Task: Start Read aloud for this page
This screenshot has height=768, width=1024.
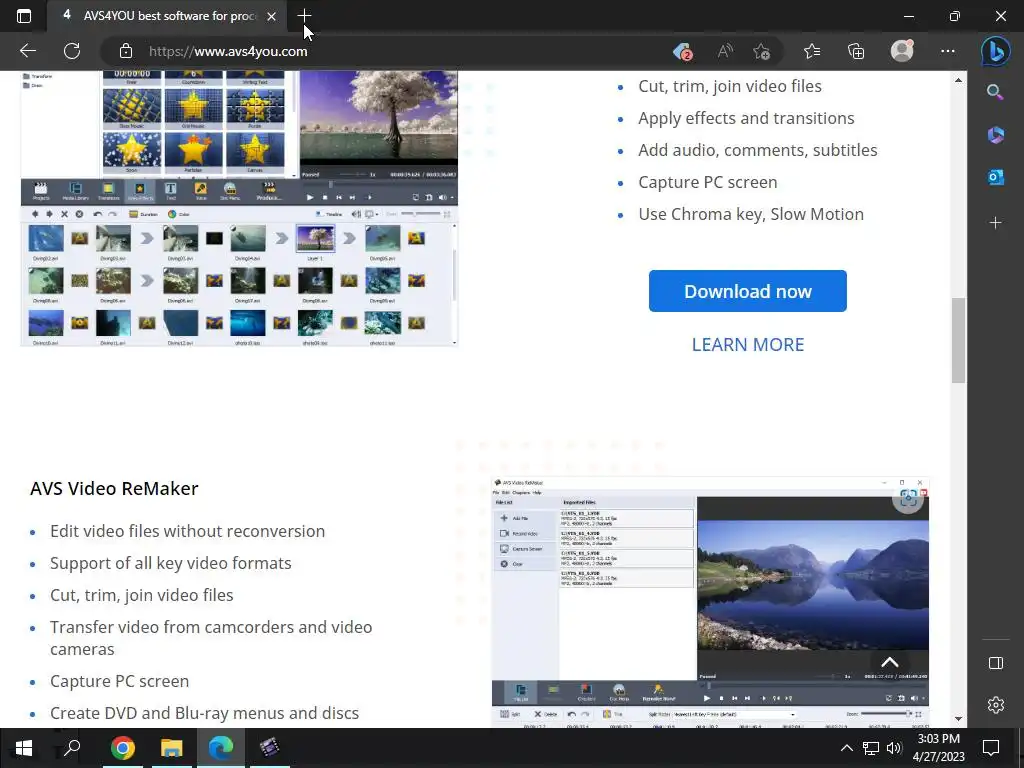Action: tap(725, 51)
